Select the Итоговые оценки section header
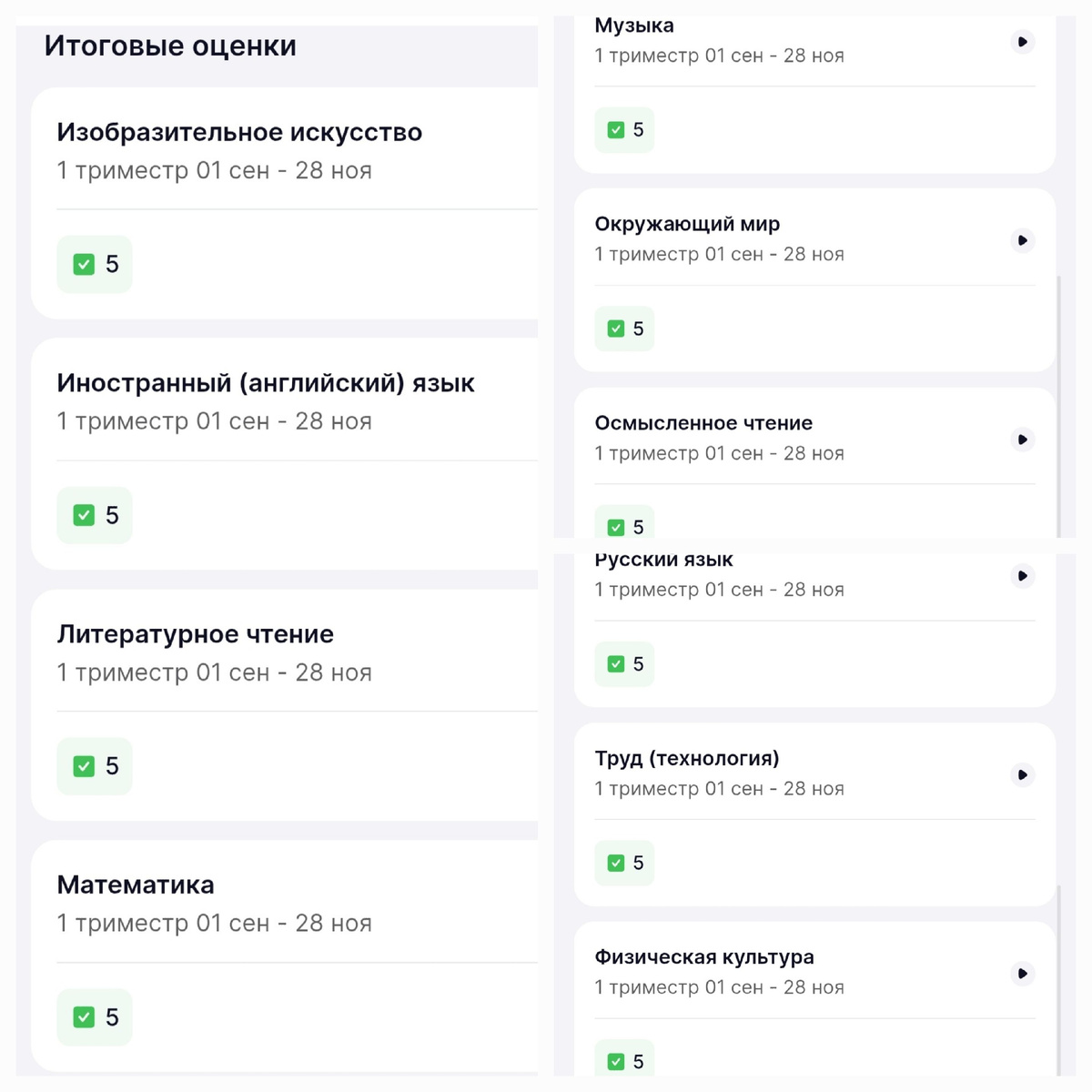The height and width of the screenshot is (1092, 1092). (169, 45)
